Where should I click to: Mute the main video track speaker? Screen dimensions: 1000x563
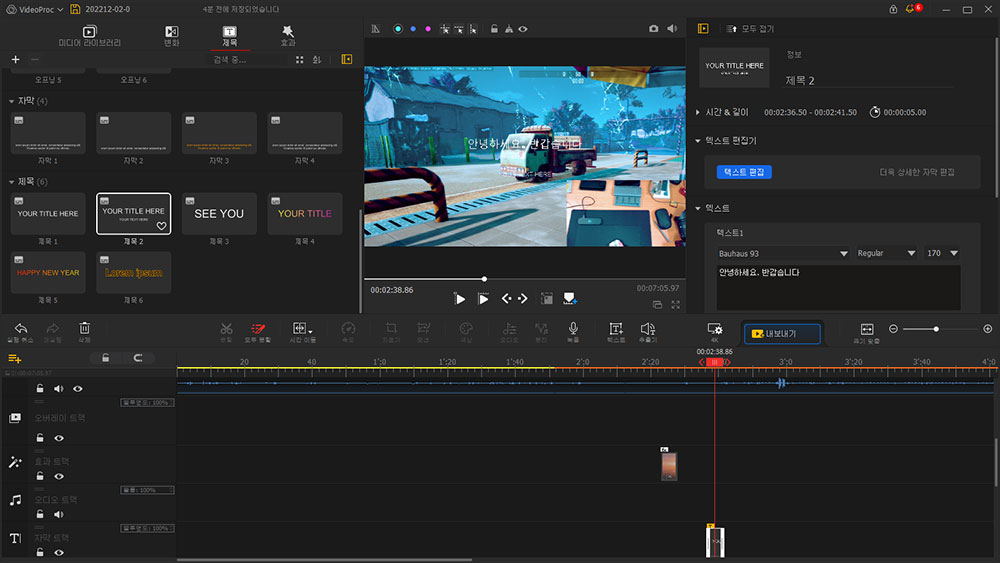coord(59,389)
